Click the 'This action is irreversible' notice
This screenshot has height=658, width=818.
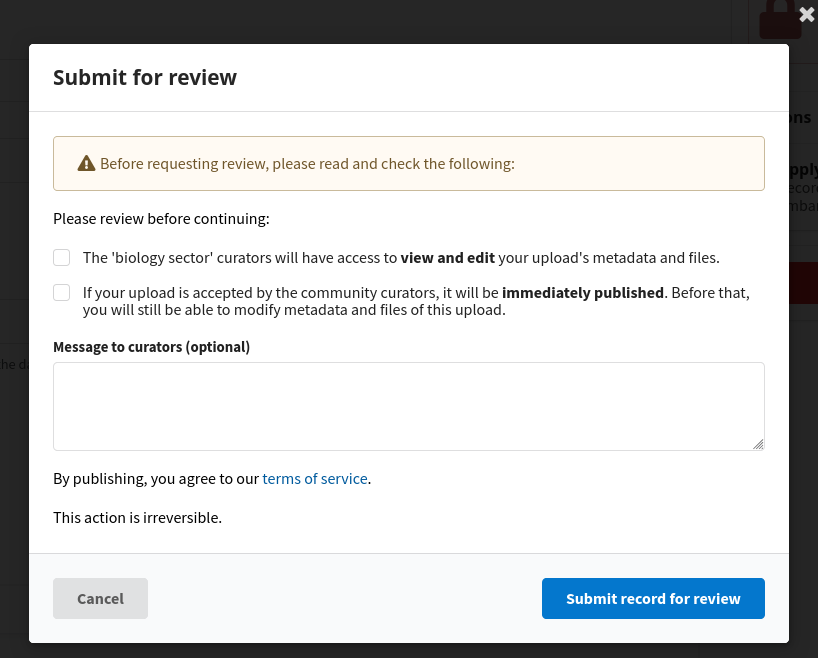(137, 518)
